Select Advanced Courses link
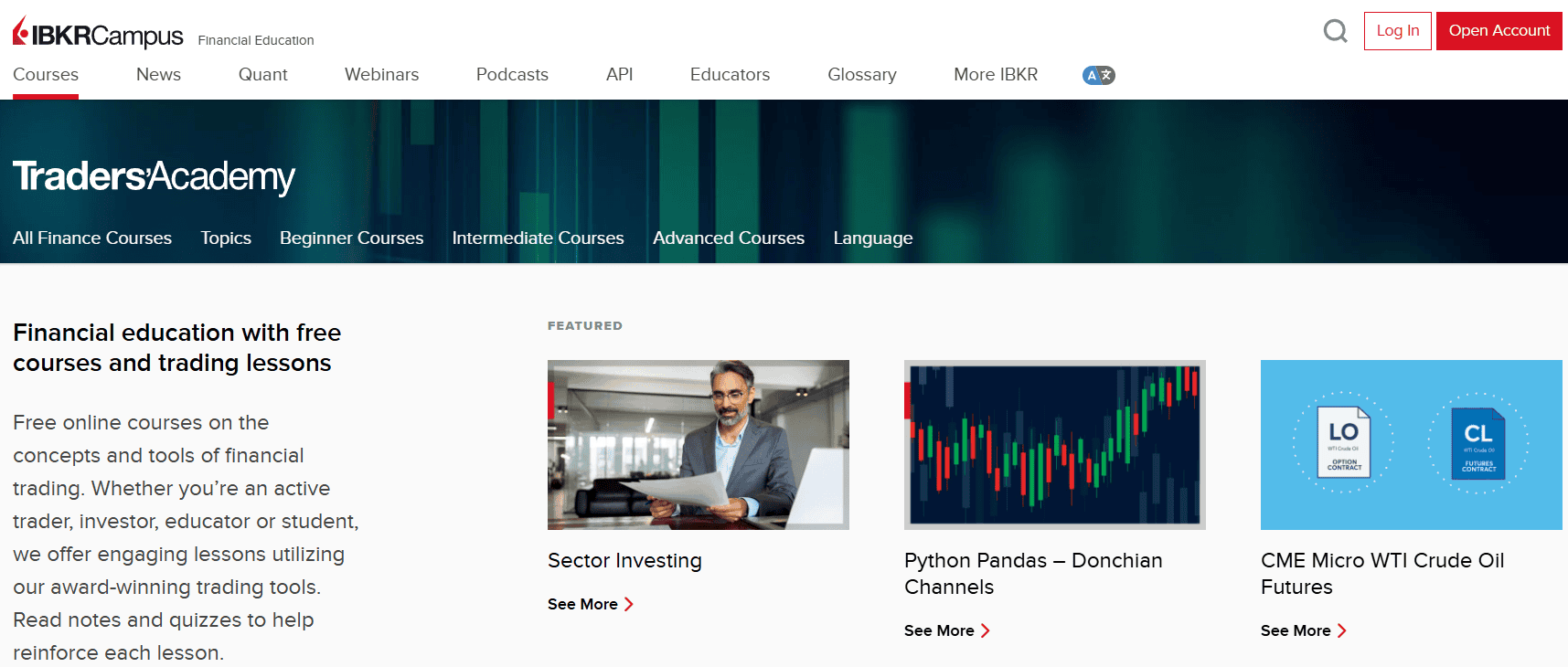Screen dimensions: 1568x667 pyautogui.click(x=729, y=238)
